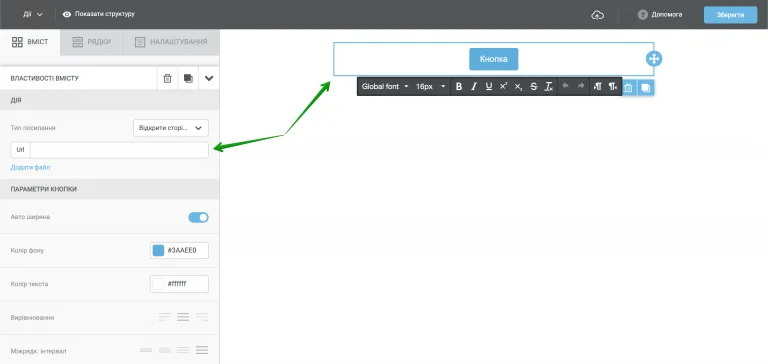This screenshot has height=364, width=768.
Task: Click the undo arrow in text toolbar
Action: point(565,86)
